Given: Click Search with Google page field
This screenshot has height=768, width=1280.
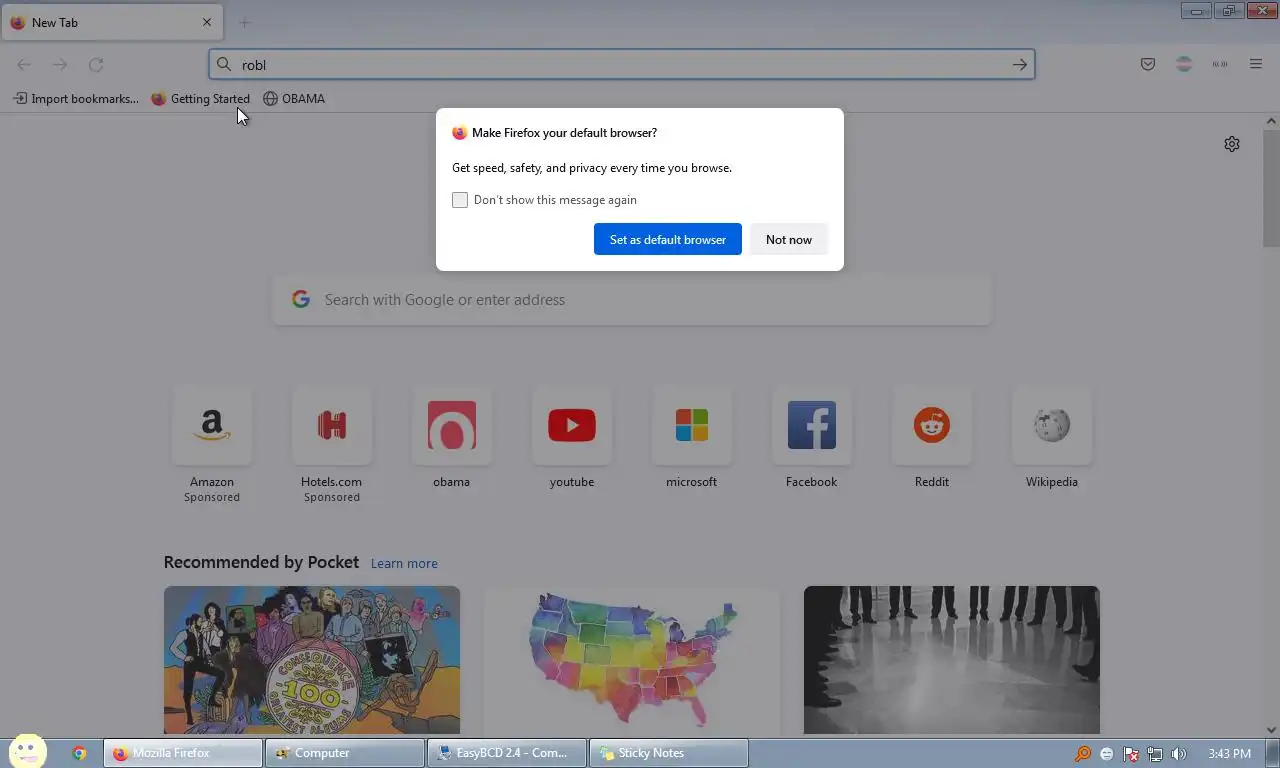Looking at the screenshot, I should click(x=632, y=300).
